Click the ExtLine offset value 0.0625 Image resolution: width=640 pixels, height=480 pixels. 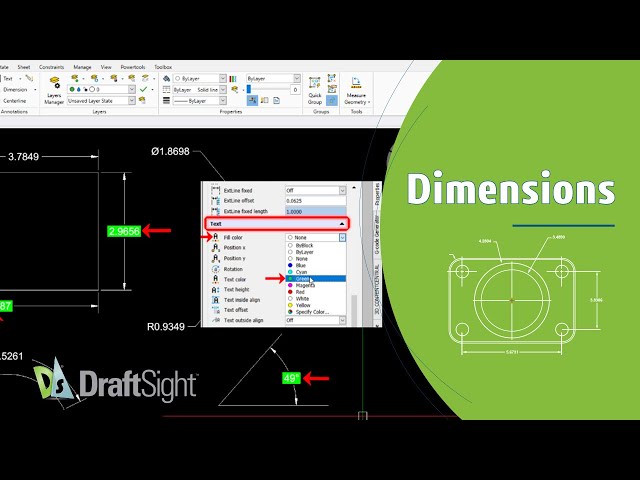(316, 201)
